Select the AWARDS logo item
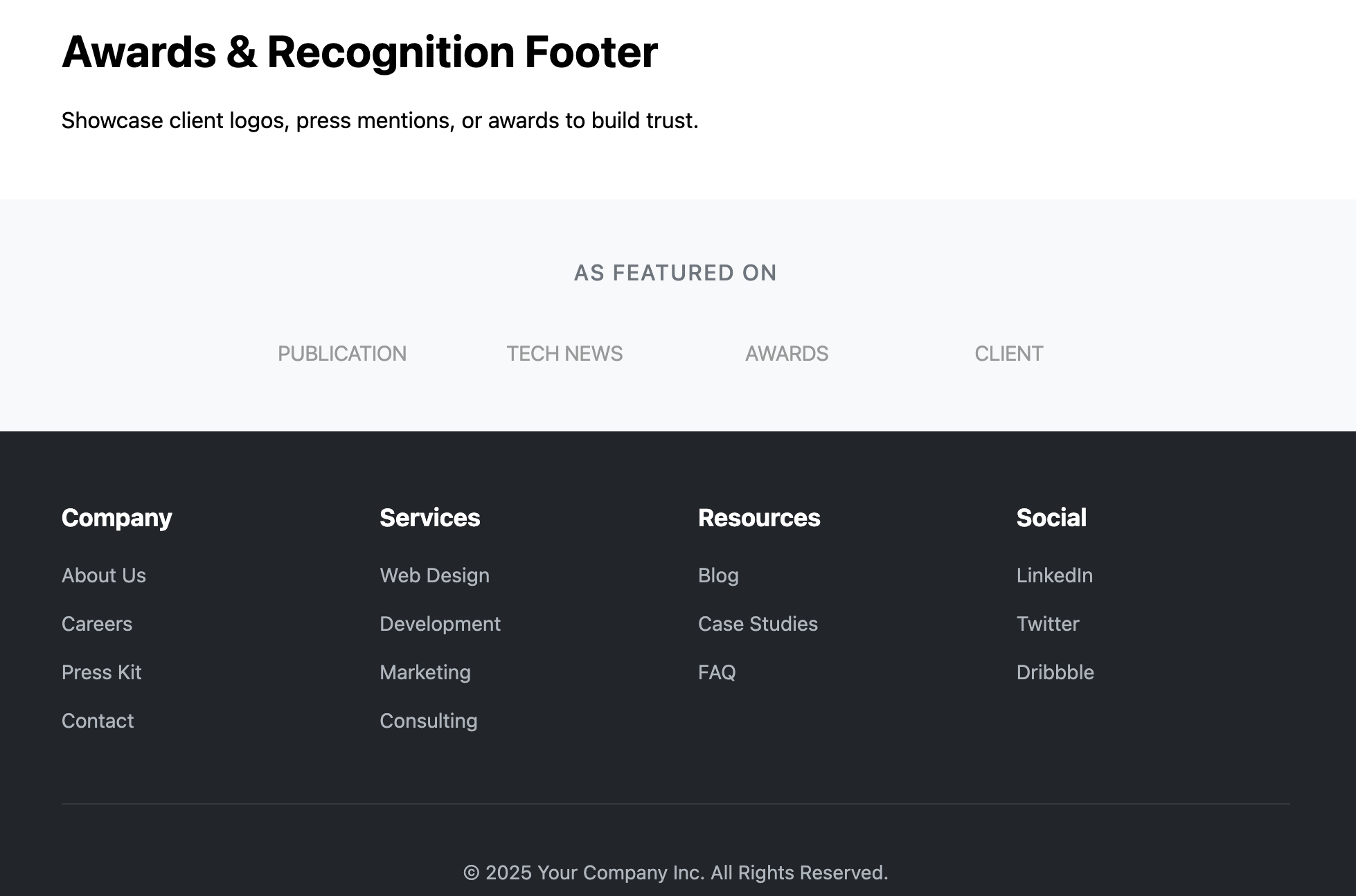This screenshot has width=1356, height=896. coord(787,354)
